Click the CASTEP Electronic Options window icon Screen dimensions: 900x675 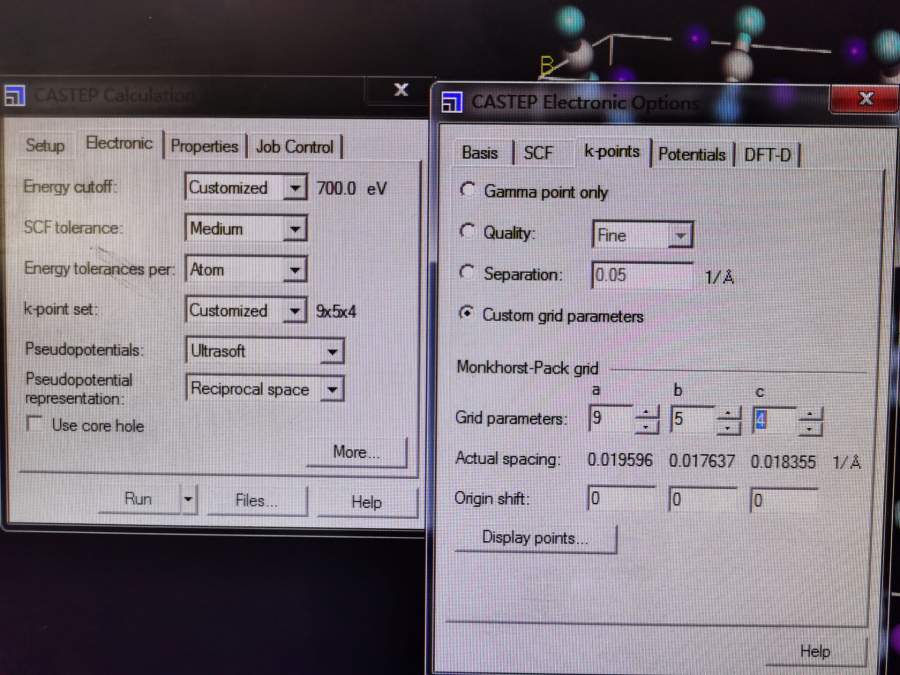click(x=452, y=103)
